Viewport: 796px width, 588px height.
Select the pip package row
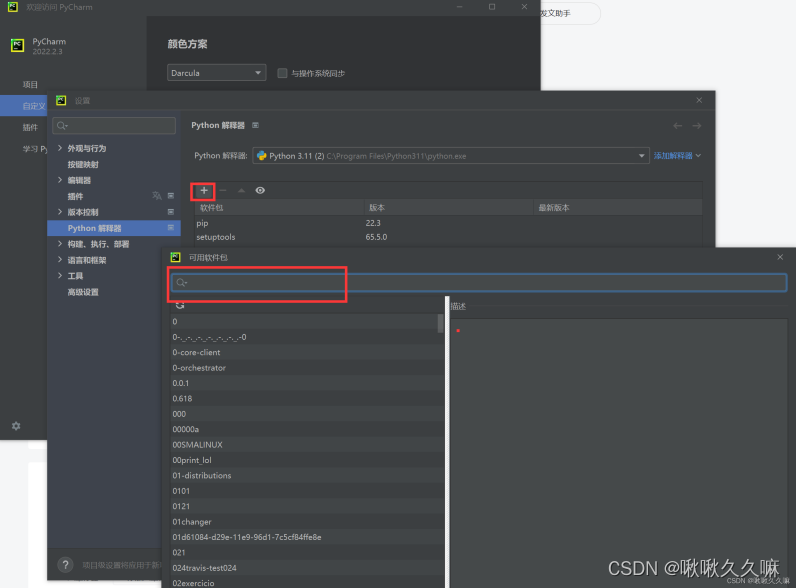(x=448, y=223)
